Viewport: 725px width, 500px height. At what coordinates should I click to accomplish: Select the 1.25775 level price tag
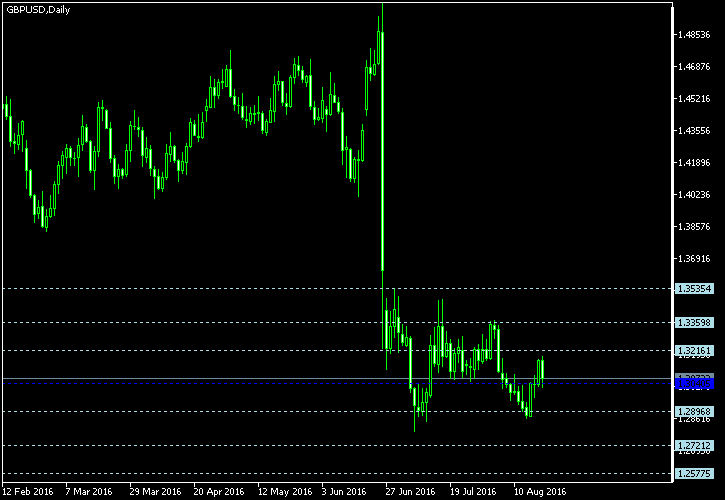click(x=694, y=474)
